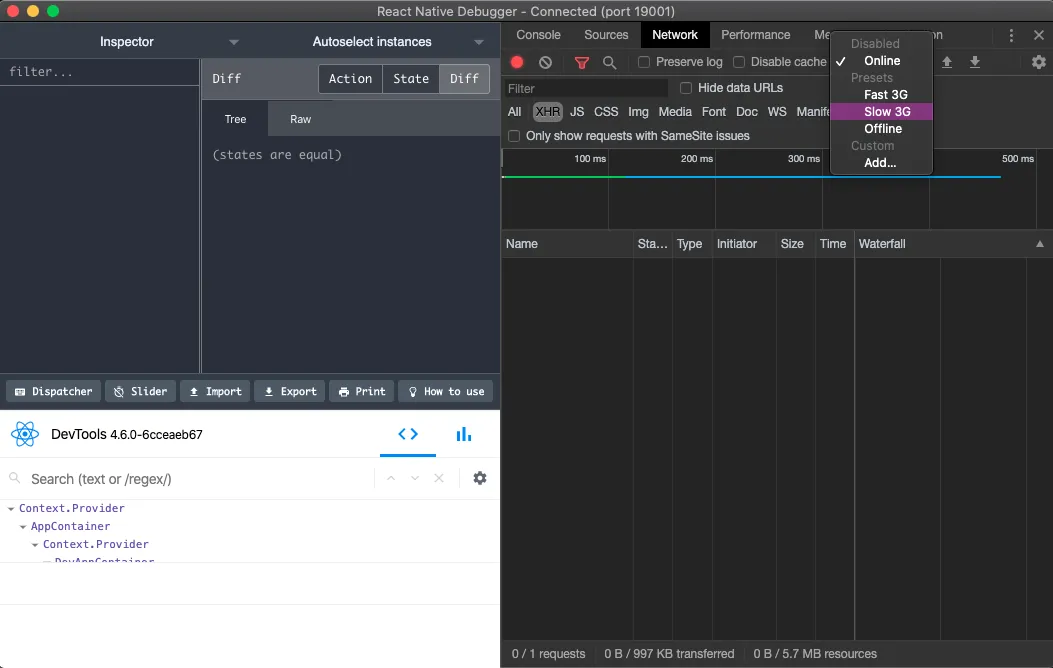1053x668 pixels.
Task: Go to next search result arrow
Action: coord(414,478)
